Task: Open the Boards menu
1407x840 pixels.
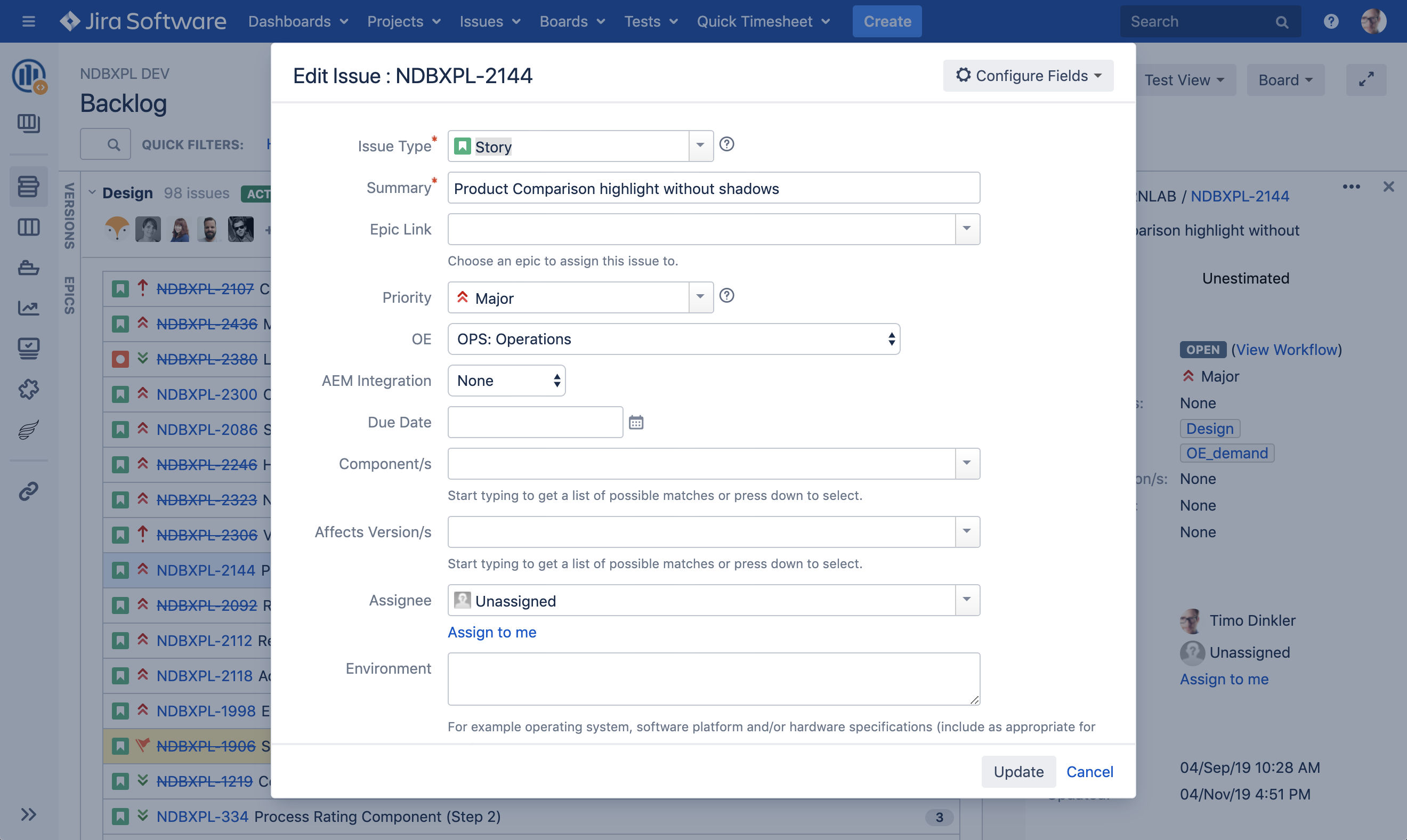Action: (x=572, y=21)
